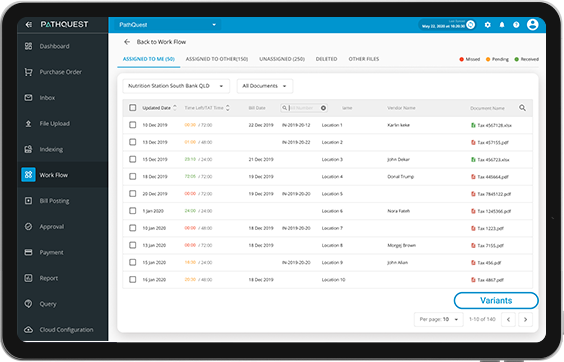Screen dimensions: 564x362
Task: Collapse sidebar using the back arrow icon
Action: tap(28, 24)
